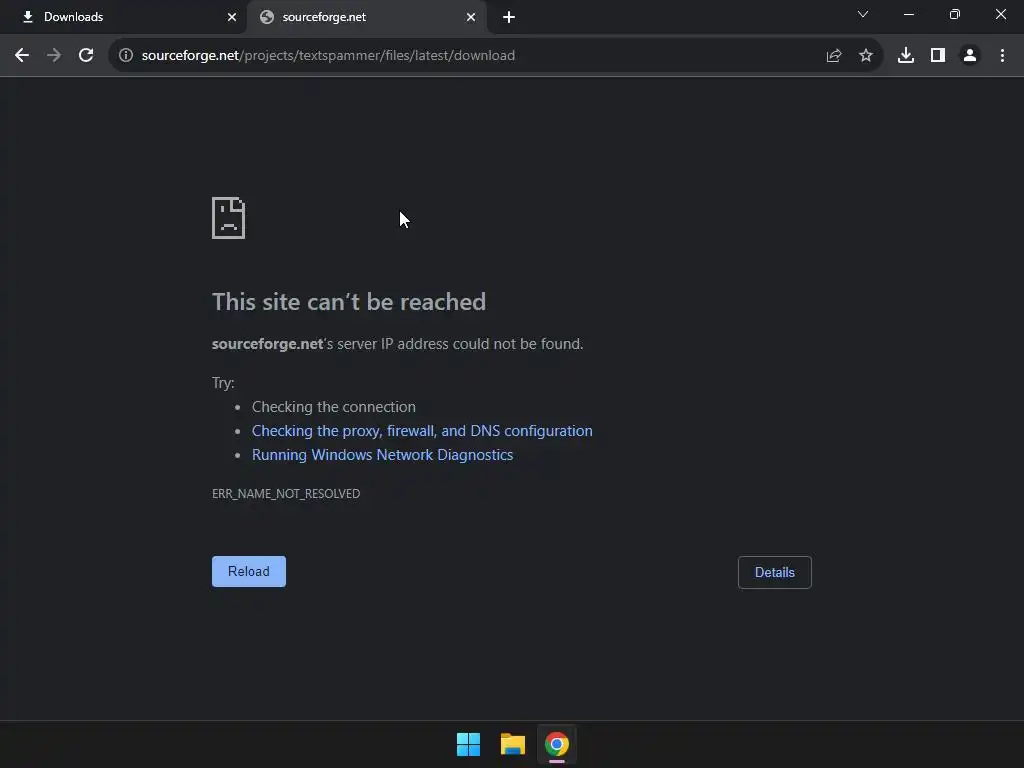This screenshot has width=1024, height=768.
Task: Show error Details
Action: (775, 573)
